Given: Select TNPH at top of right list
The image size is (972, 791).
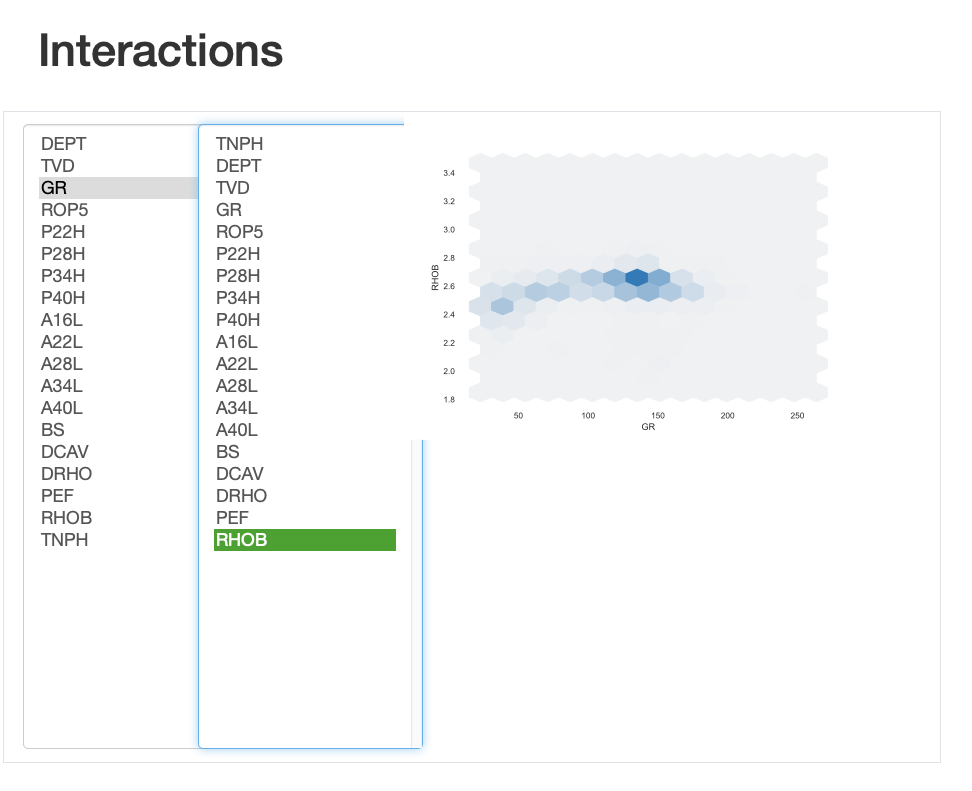Looking at the screenshot, I should (x=240, y=144).
